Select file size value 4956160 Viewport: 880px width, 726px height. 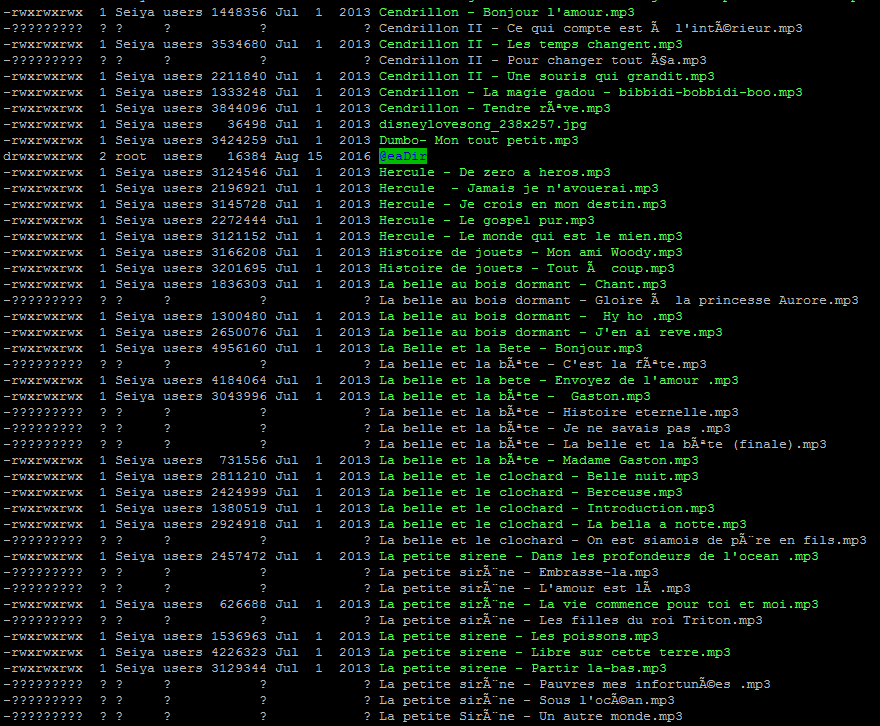[239, 348]
